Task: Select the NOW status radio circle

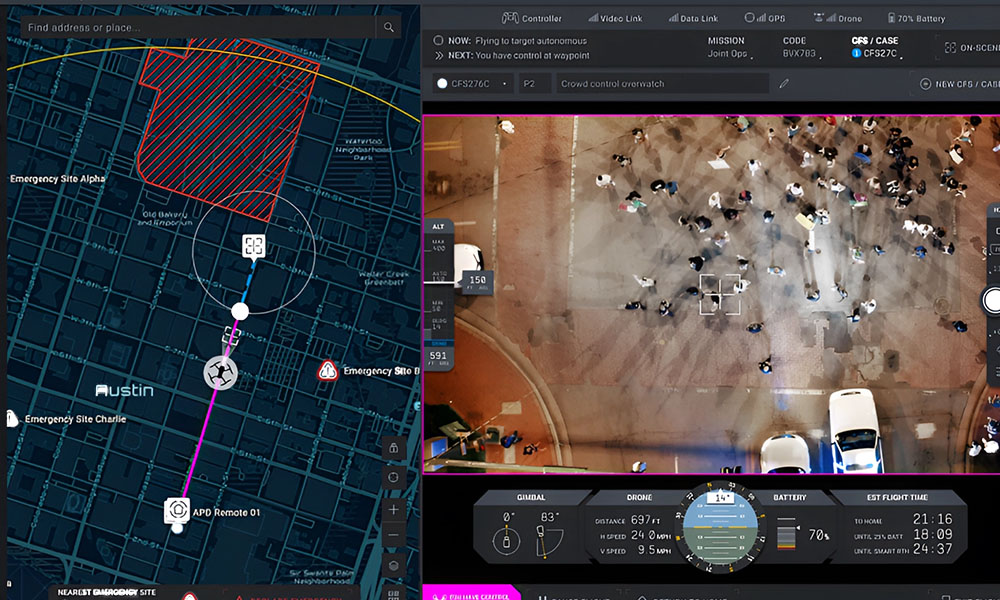Action: pyautogui.click(x=439, y=41)
